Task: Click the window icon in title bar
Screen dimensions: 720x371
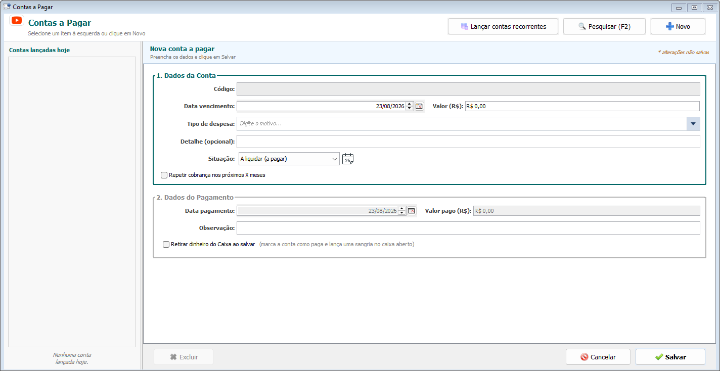Action: pyautogui.click(x=6, y=6)
